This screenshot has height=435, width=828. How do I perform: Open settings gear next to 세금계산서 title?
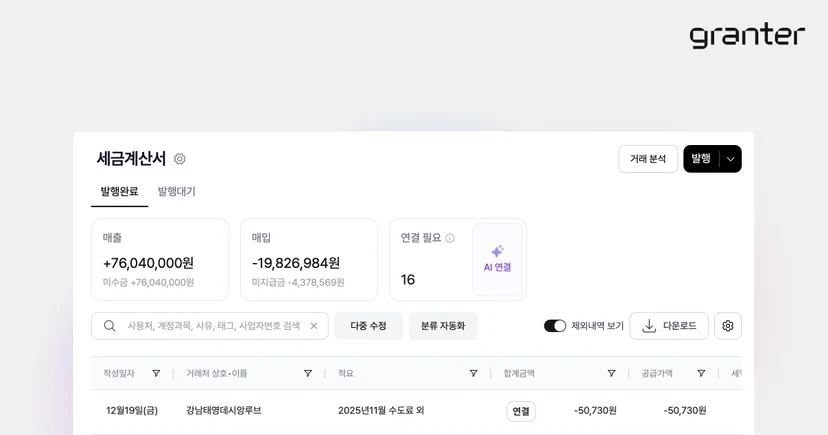click(x=180, y=159)
